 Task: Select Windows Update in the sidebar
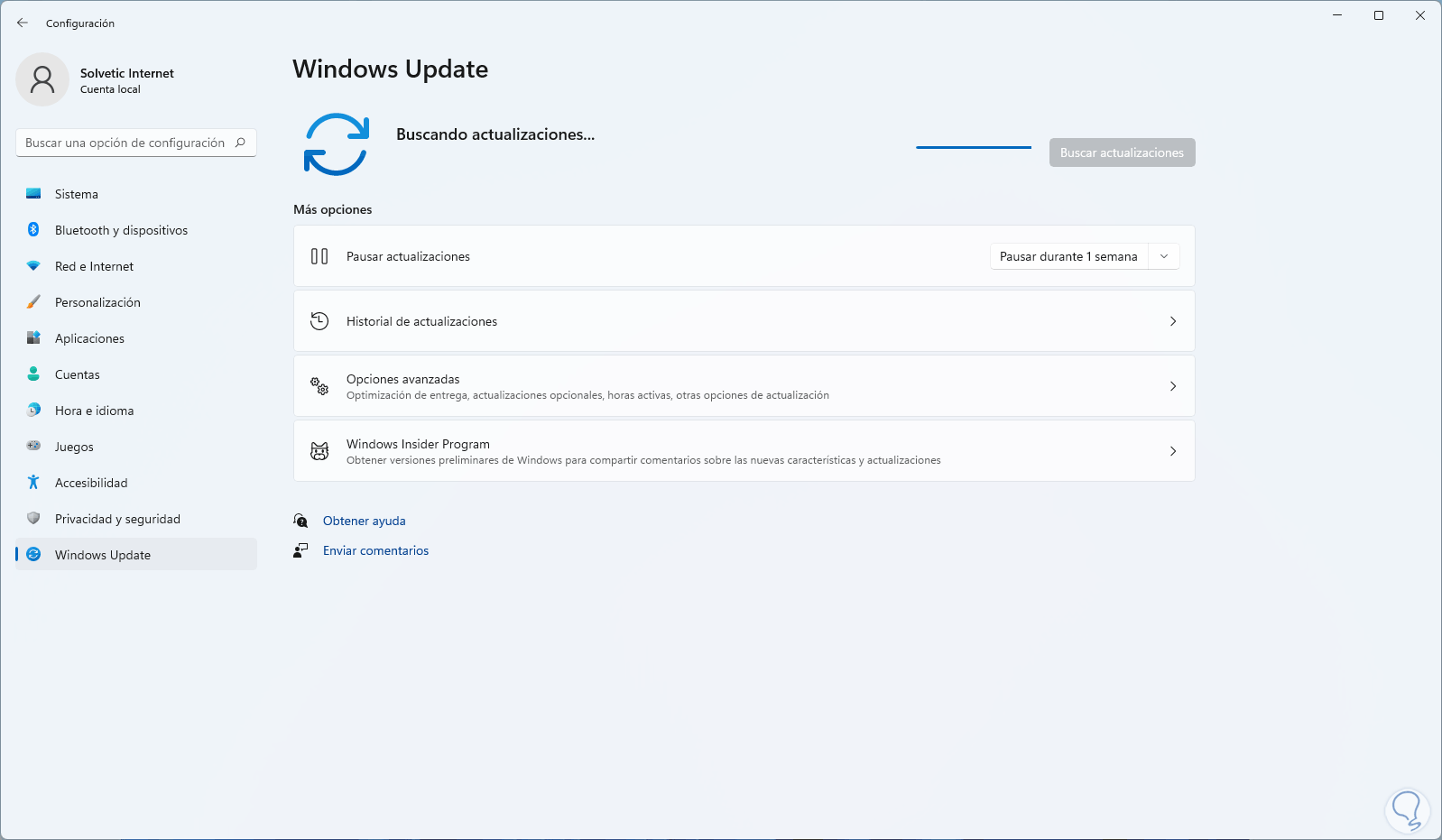(136, 555)
